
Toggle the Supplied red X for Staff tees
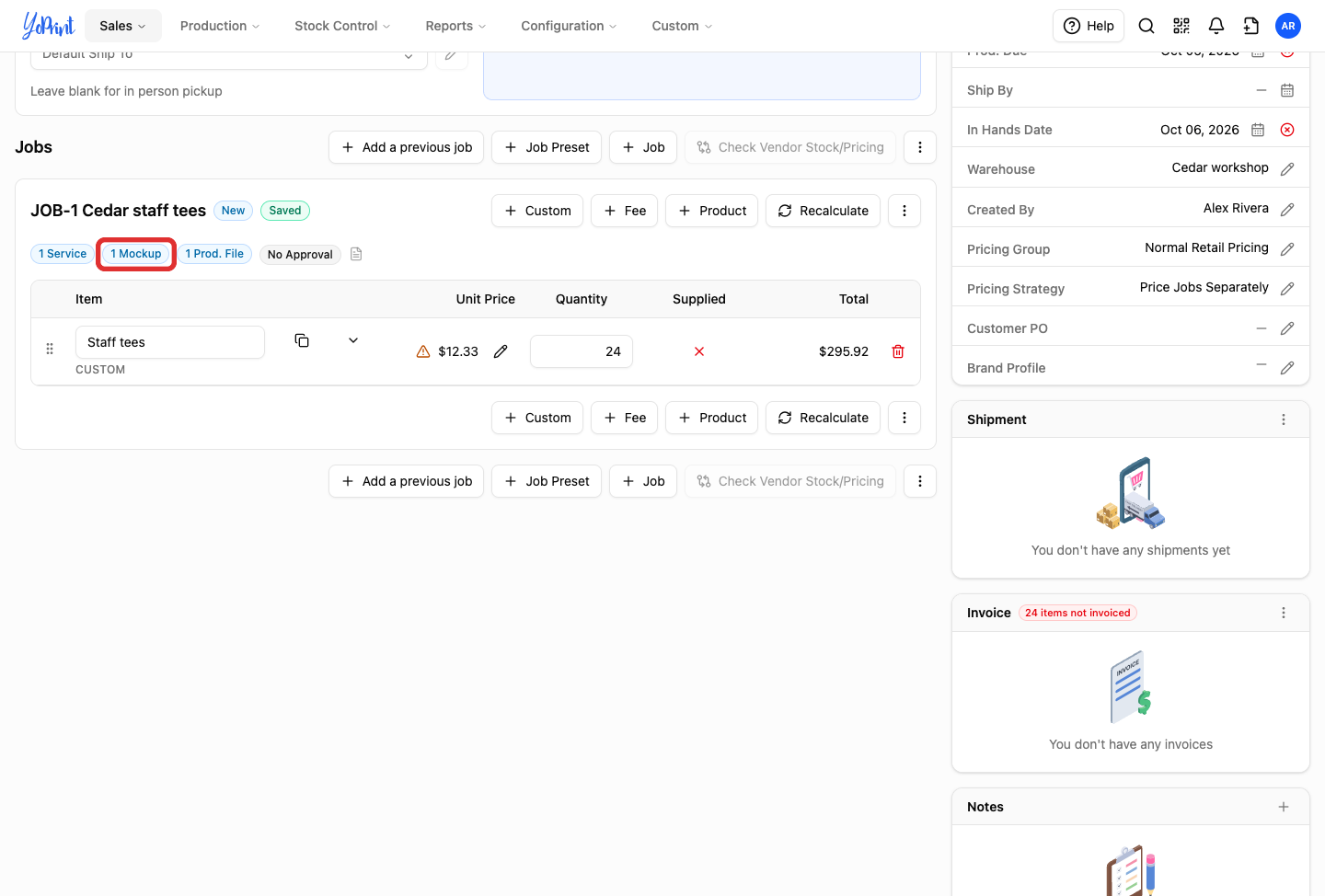699,351
